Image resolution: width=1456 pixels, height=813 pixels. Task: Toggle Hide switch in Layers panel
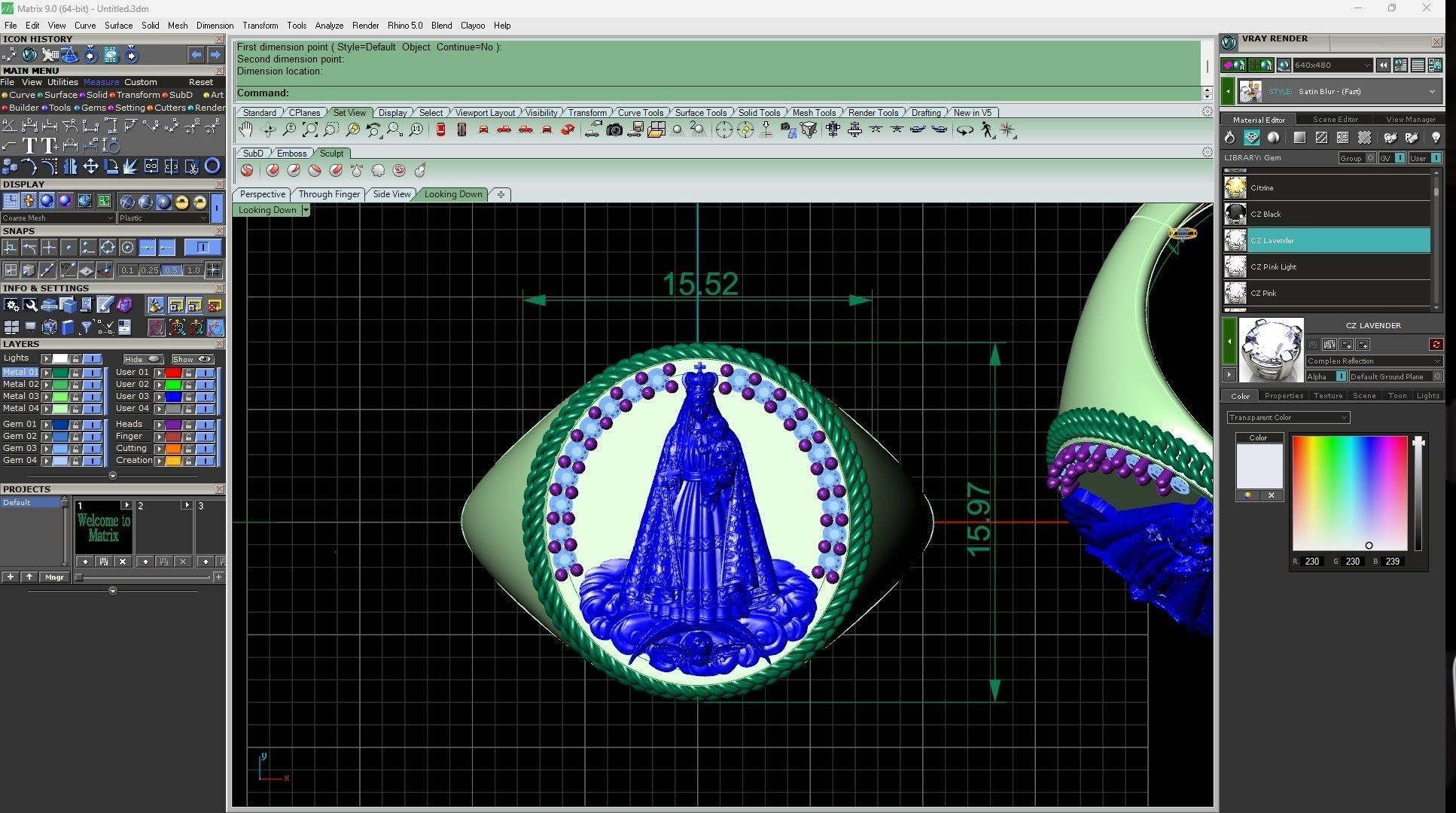point(143,359)
